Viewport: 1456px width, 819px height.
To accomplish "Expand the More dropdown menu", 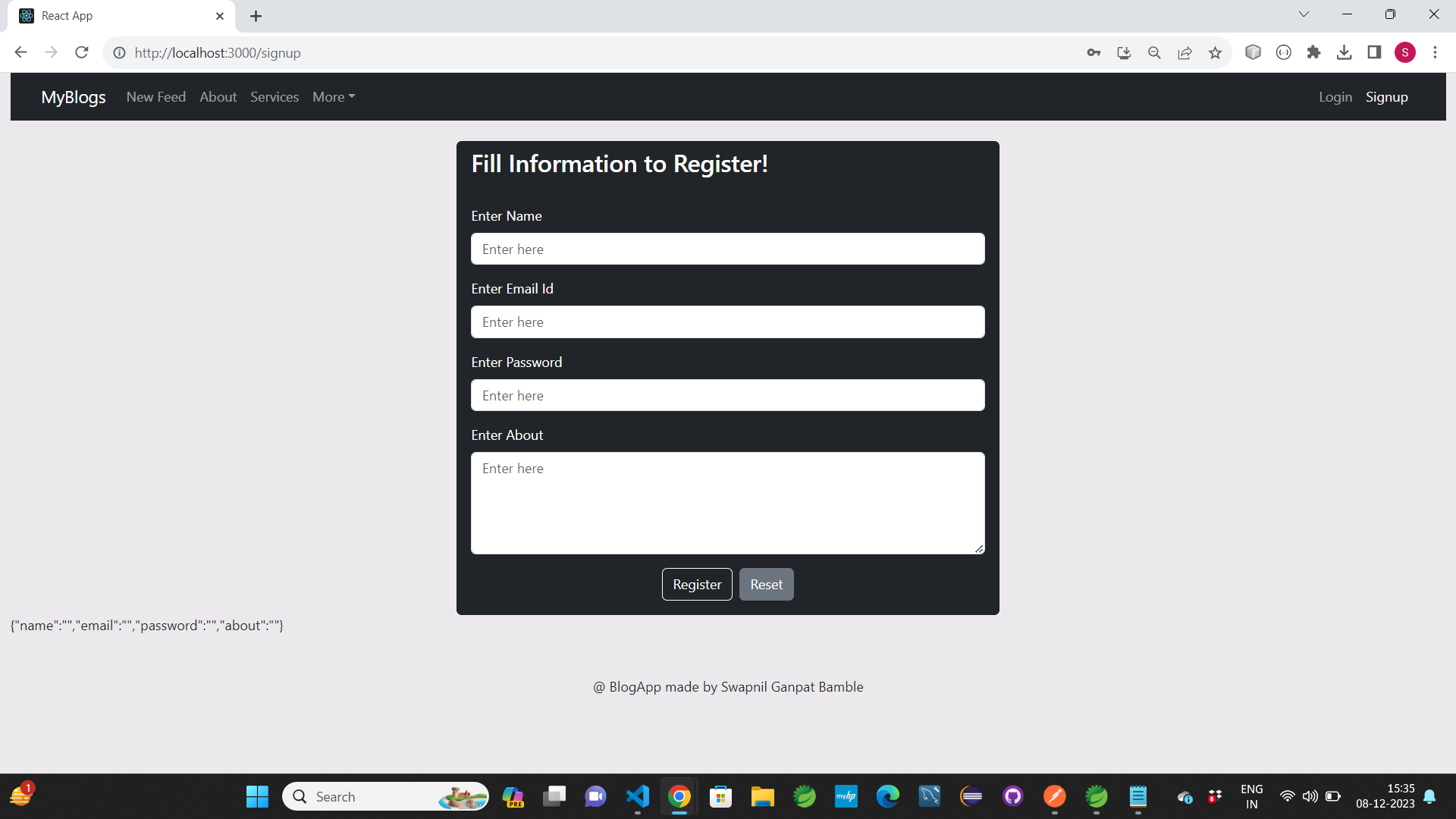I will tap(334, 97).
